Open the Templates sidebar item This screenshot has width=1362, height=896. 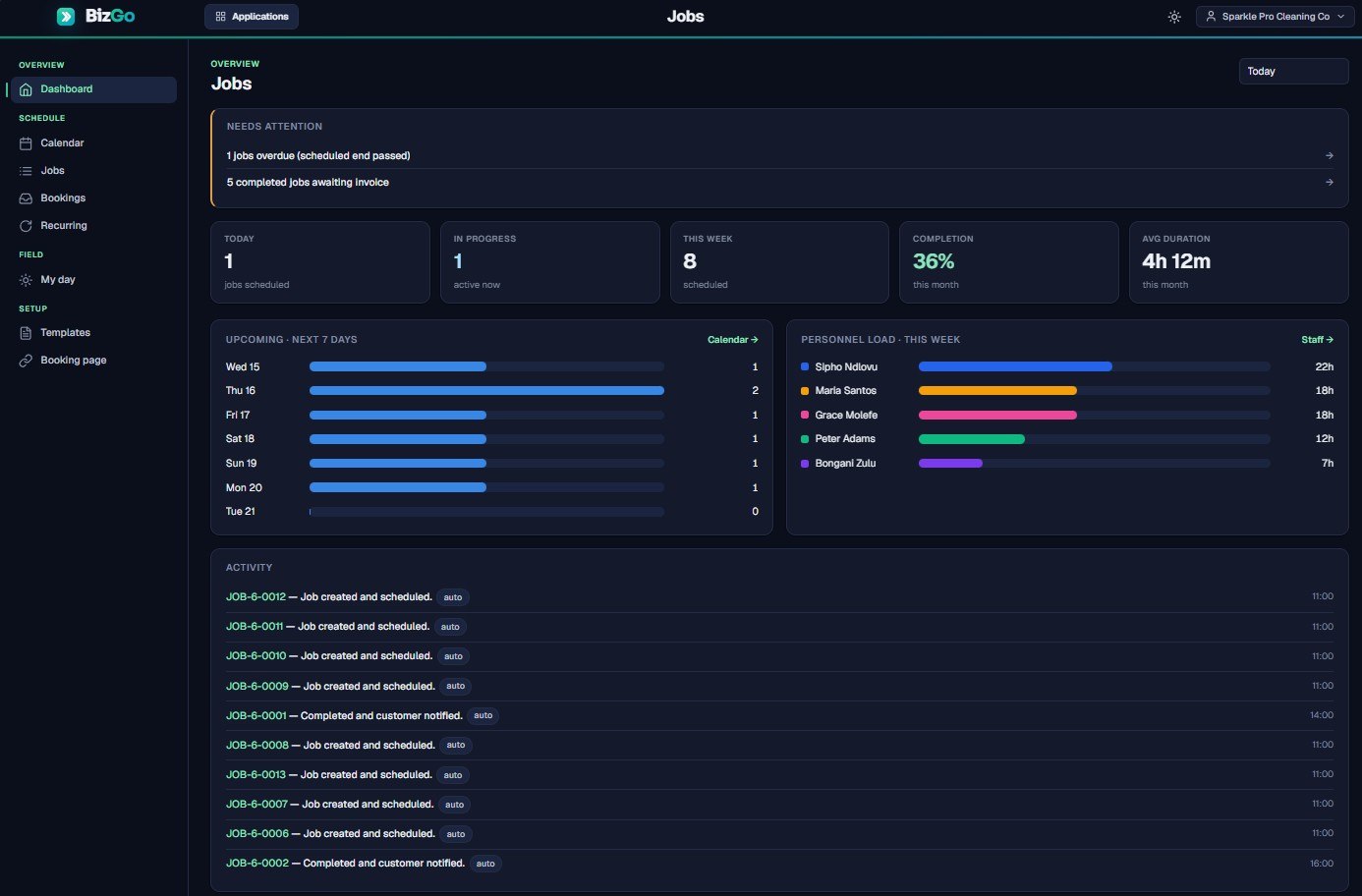point(93,333)
